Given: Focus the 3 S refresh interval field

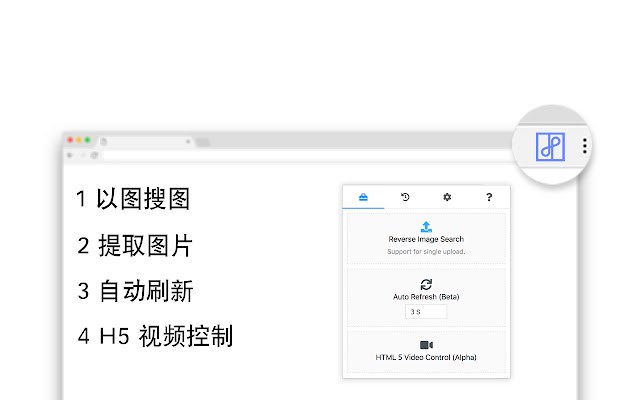Looking at the screenshot, I should click(426, 312).
